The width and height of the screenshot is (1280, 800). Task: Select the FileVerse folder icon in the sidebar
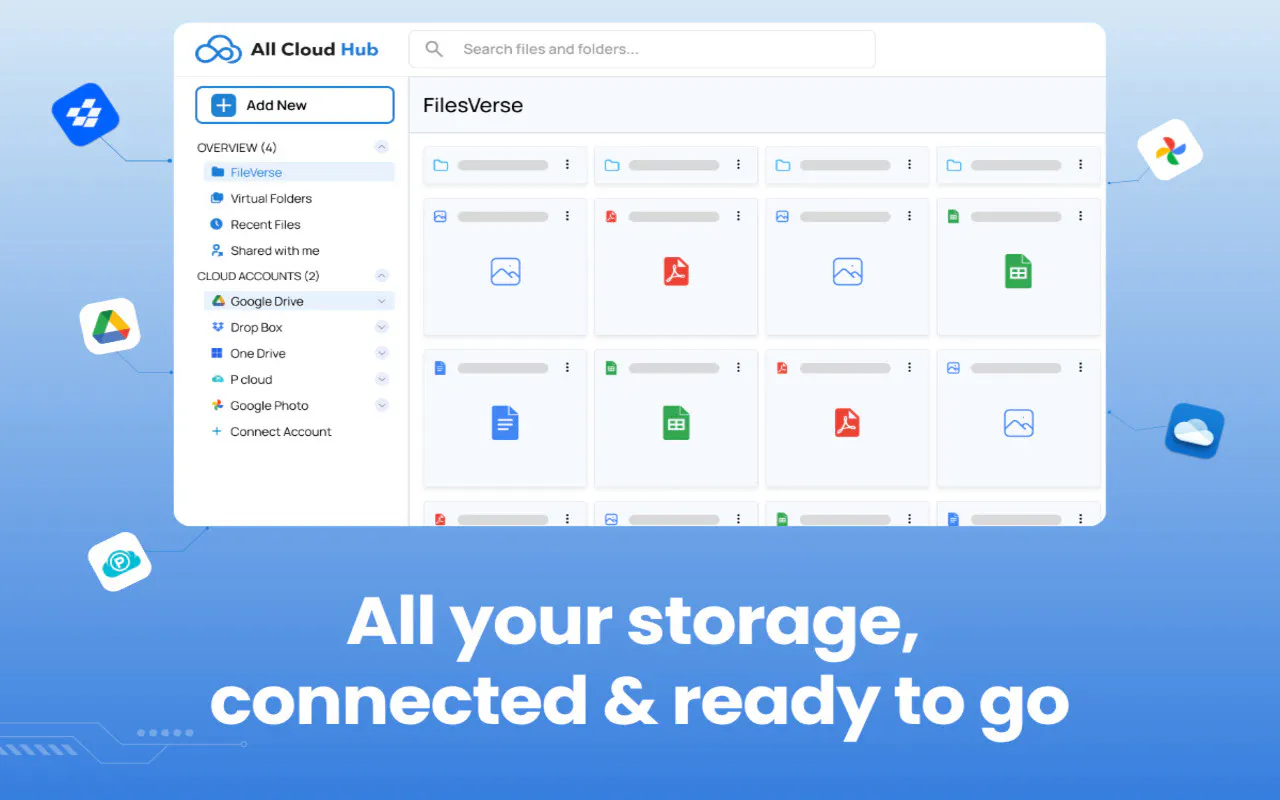[x=217, y=172]
